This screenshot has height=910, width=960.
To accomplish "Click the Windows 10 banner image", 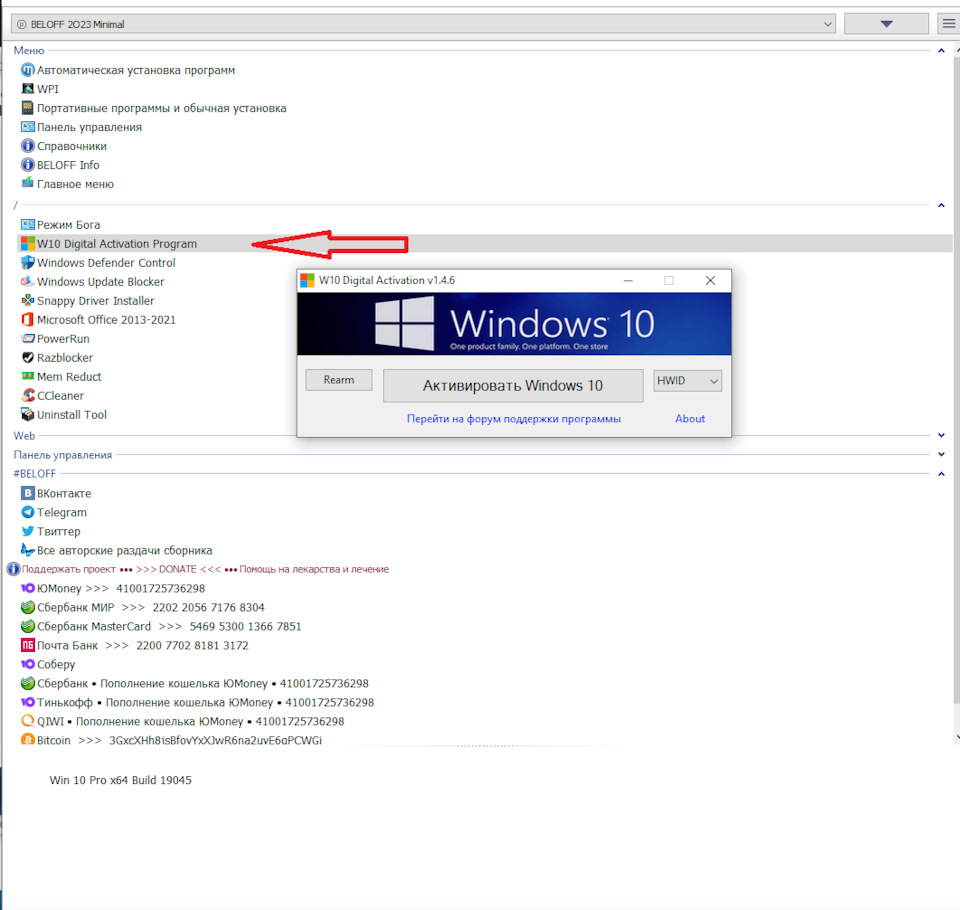I will pos(514,324).
